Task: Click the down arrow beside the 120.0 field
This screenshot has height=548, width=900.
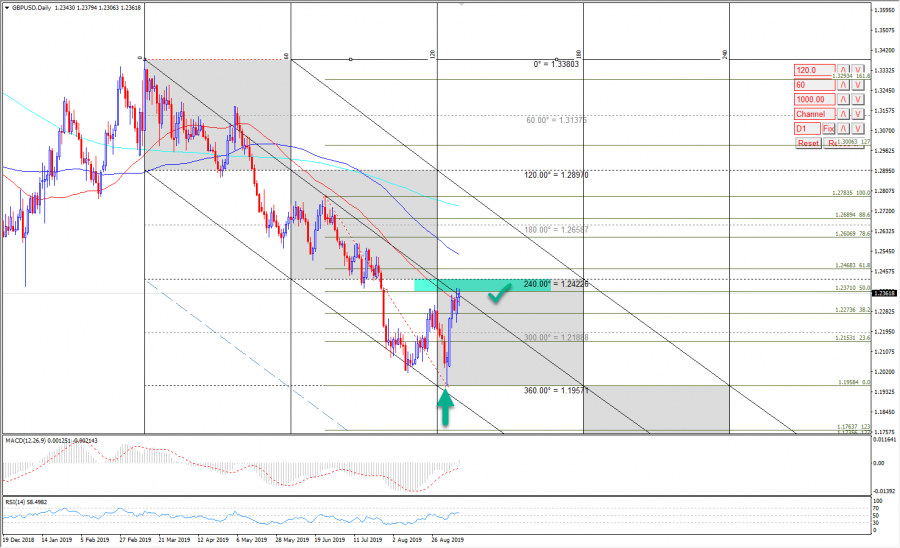Action: point(858,71)
